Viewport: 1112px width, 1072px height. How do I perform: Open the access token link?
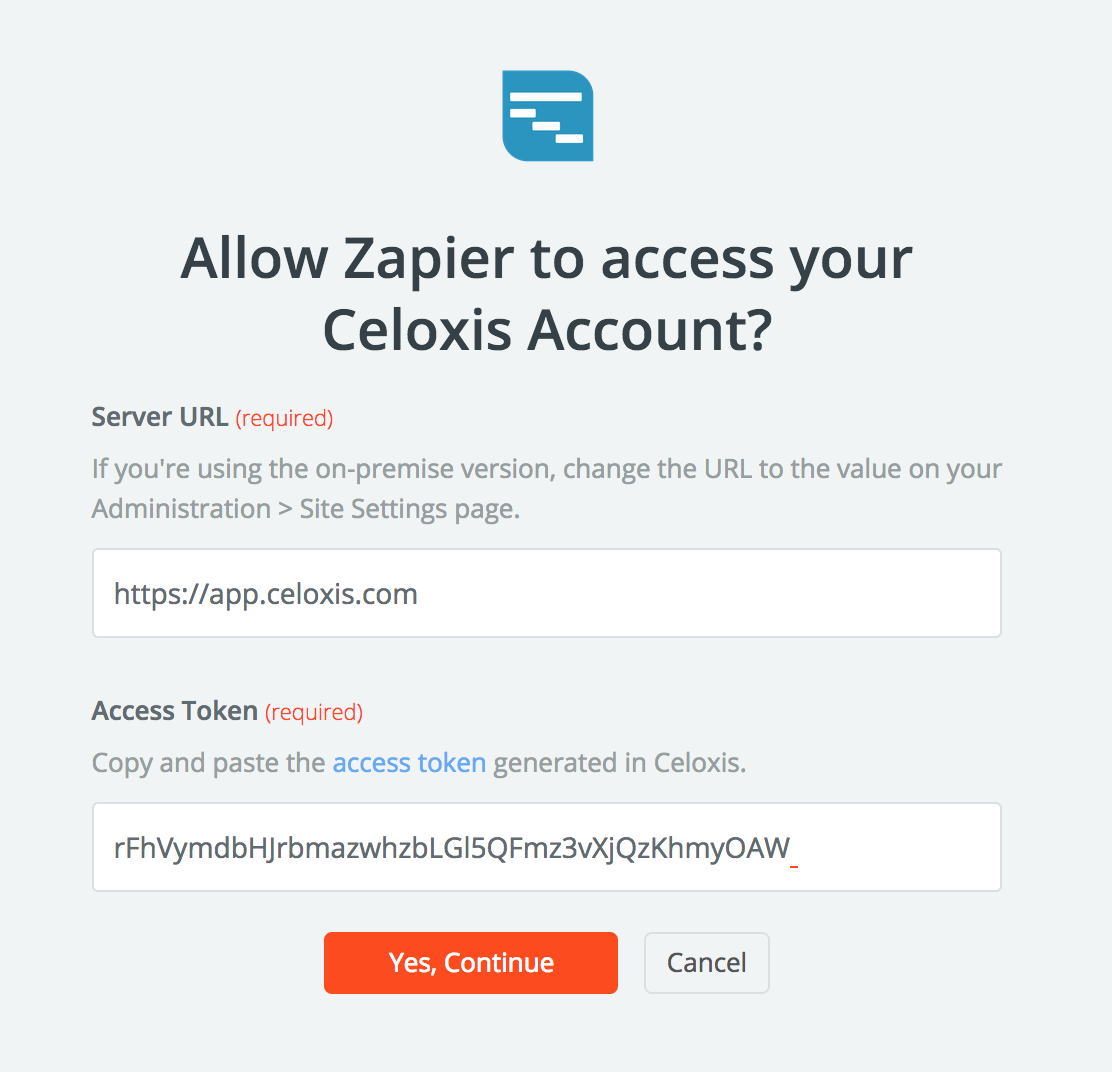[409, 763]
